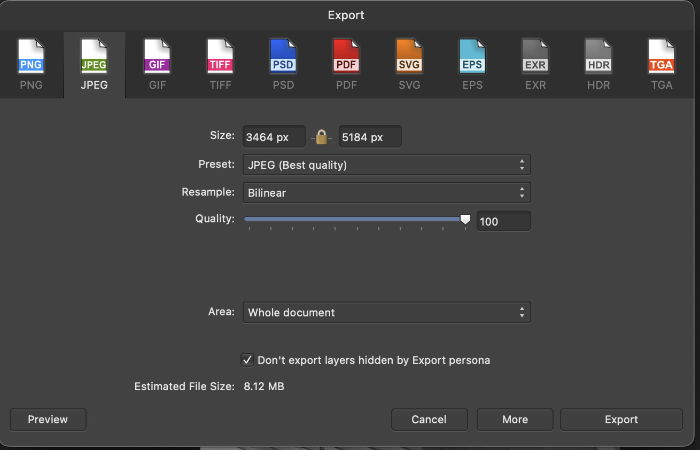
Task: Open the Preset dropdown menu
Action: click(385, 165)
